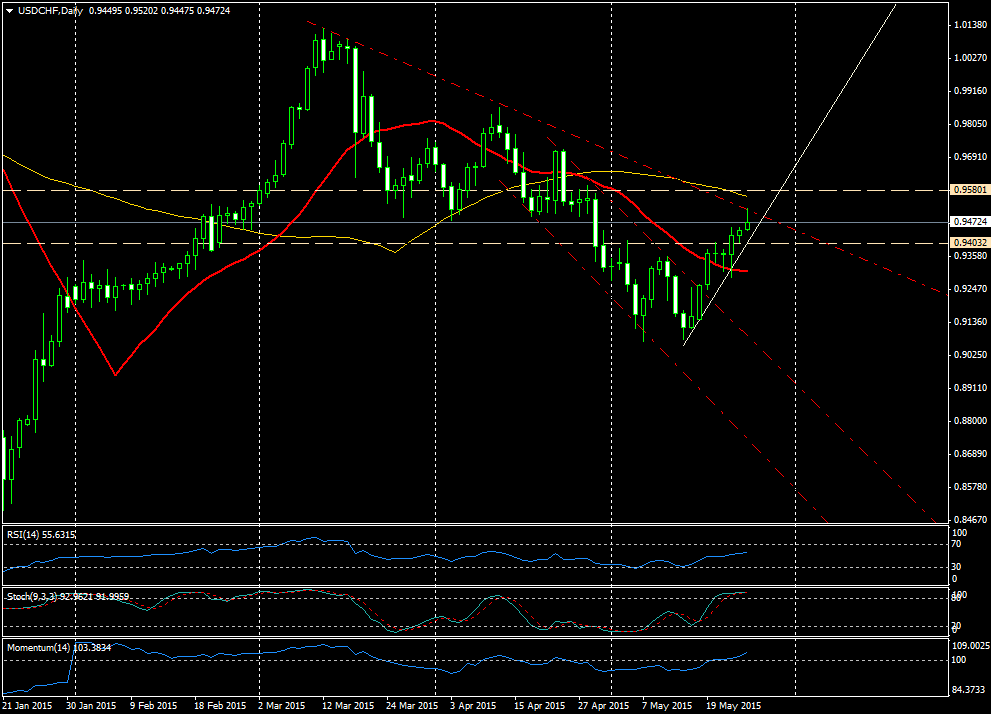This screenshot has height=714, width=991.
Task: Click the current price 0.94724 label
Action: pos(967,222)
